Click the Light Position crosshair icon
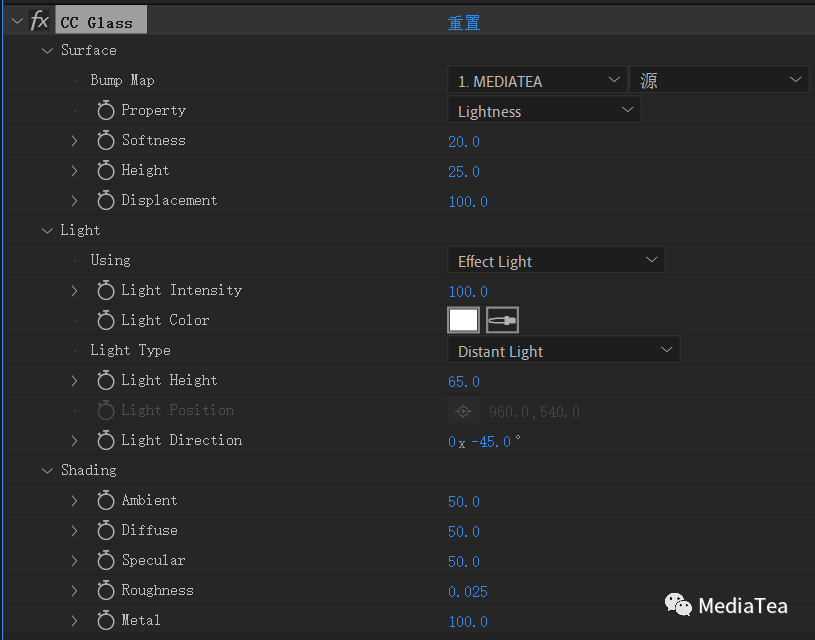Screen dimensions: 815x640 click(463, 410)
